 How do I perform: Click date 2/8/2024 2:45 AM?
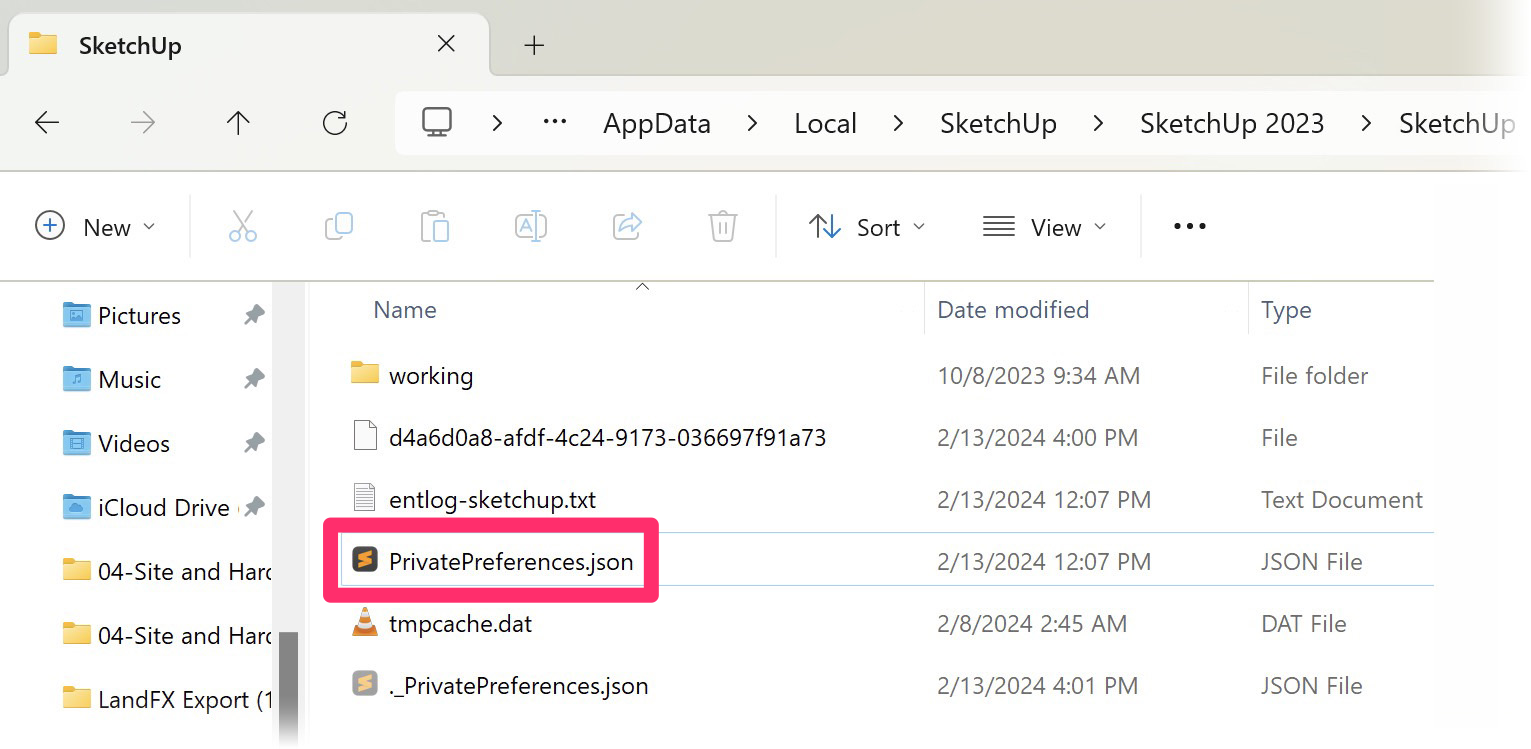click(1032, 623)
